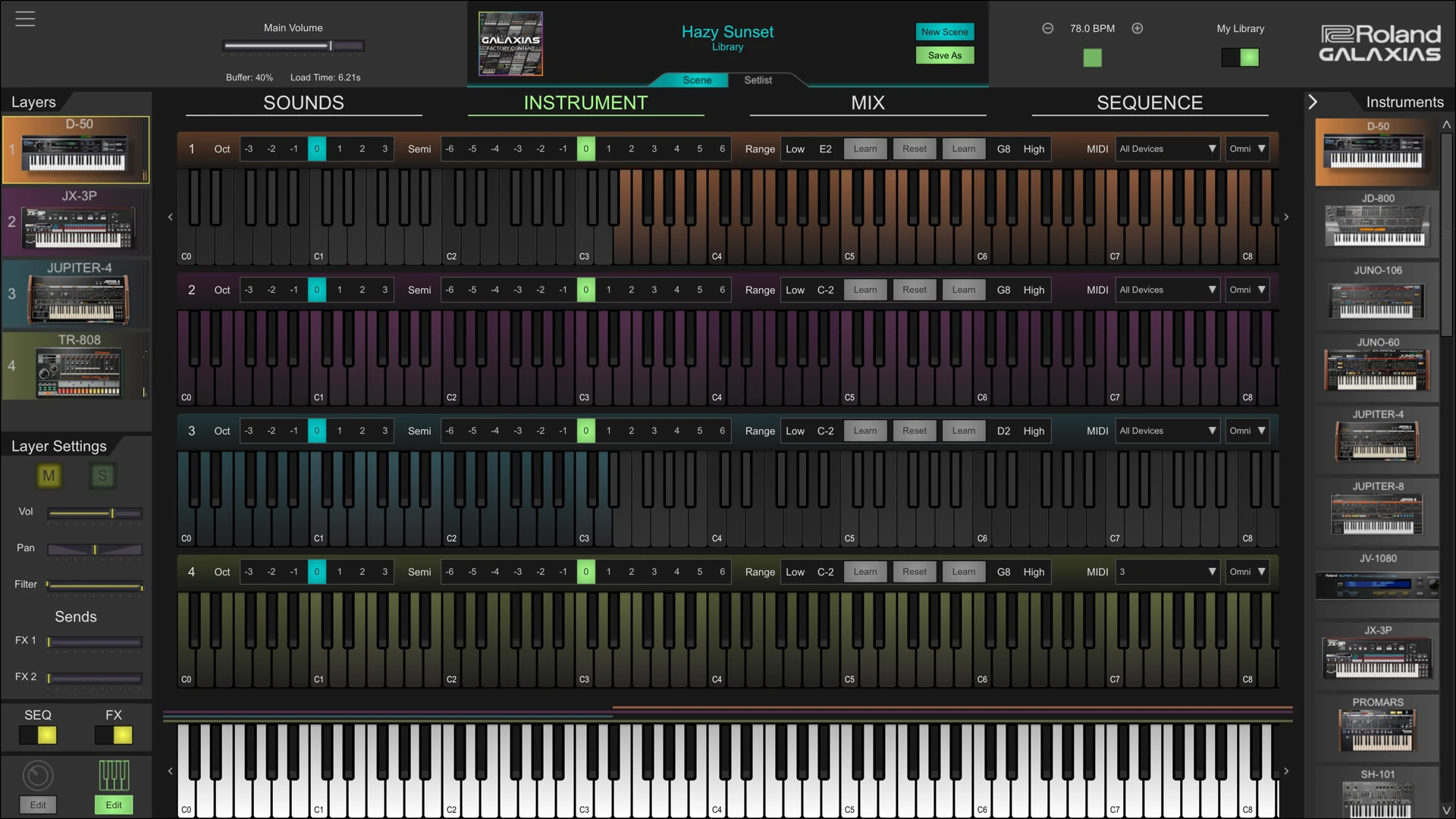Toggle the SEQ switch
This screenshot has width=1456, height=819.
(38, 735)
